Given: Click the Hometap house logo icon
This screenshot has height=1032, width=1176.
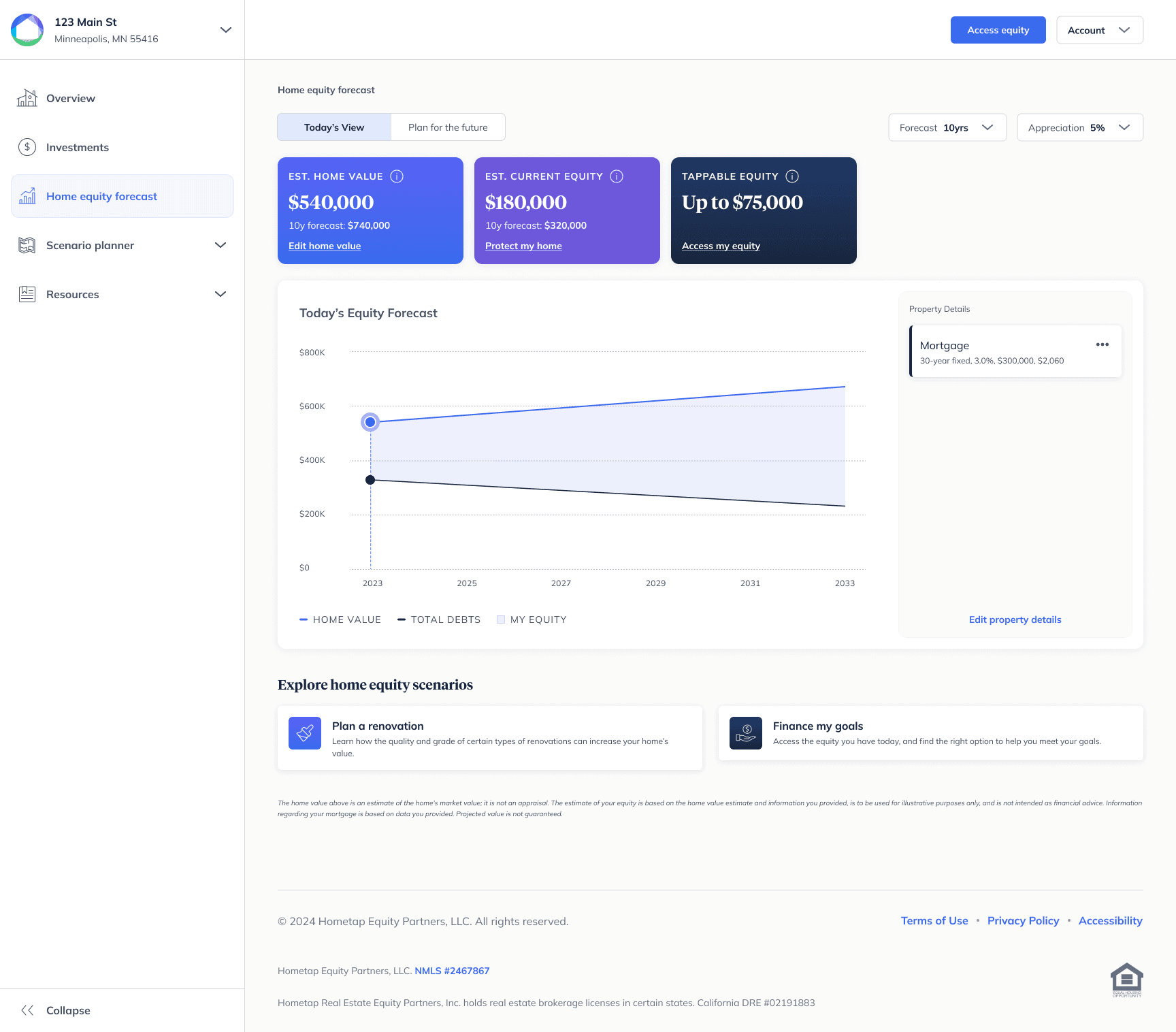Looking at the screenshot, I should tap(27, 30).
